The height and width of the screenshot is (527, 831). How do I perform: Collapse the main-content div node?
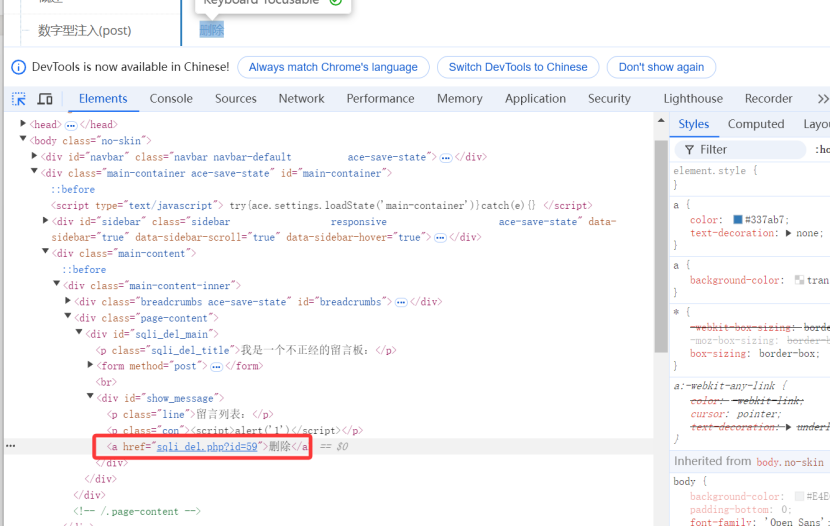click(x=46, y=251)
